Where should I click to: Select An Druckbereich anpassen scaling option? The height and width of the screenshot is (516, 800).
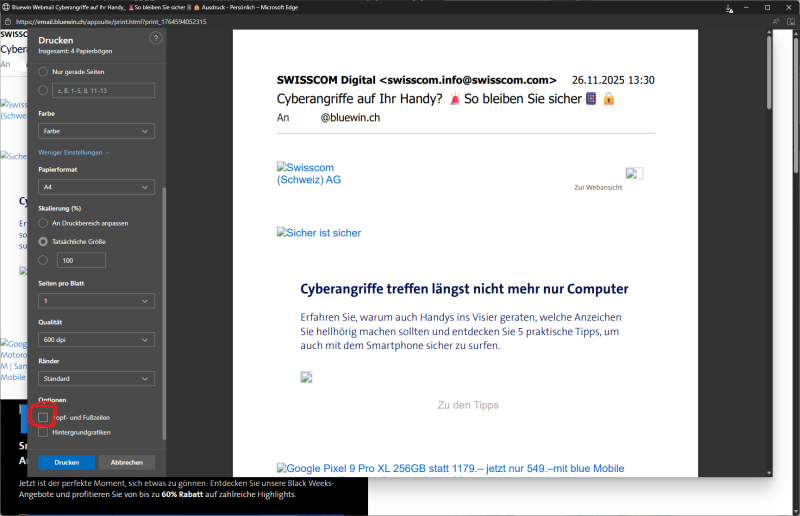(43, 222)
